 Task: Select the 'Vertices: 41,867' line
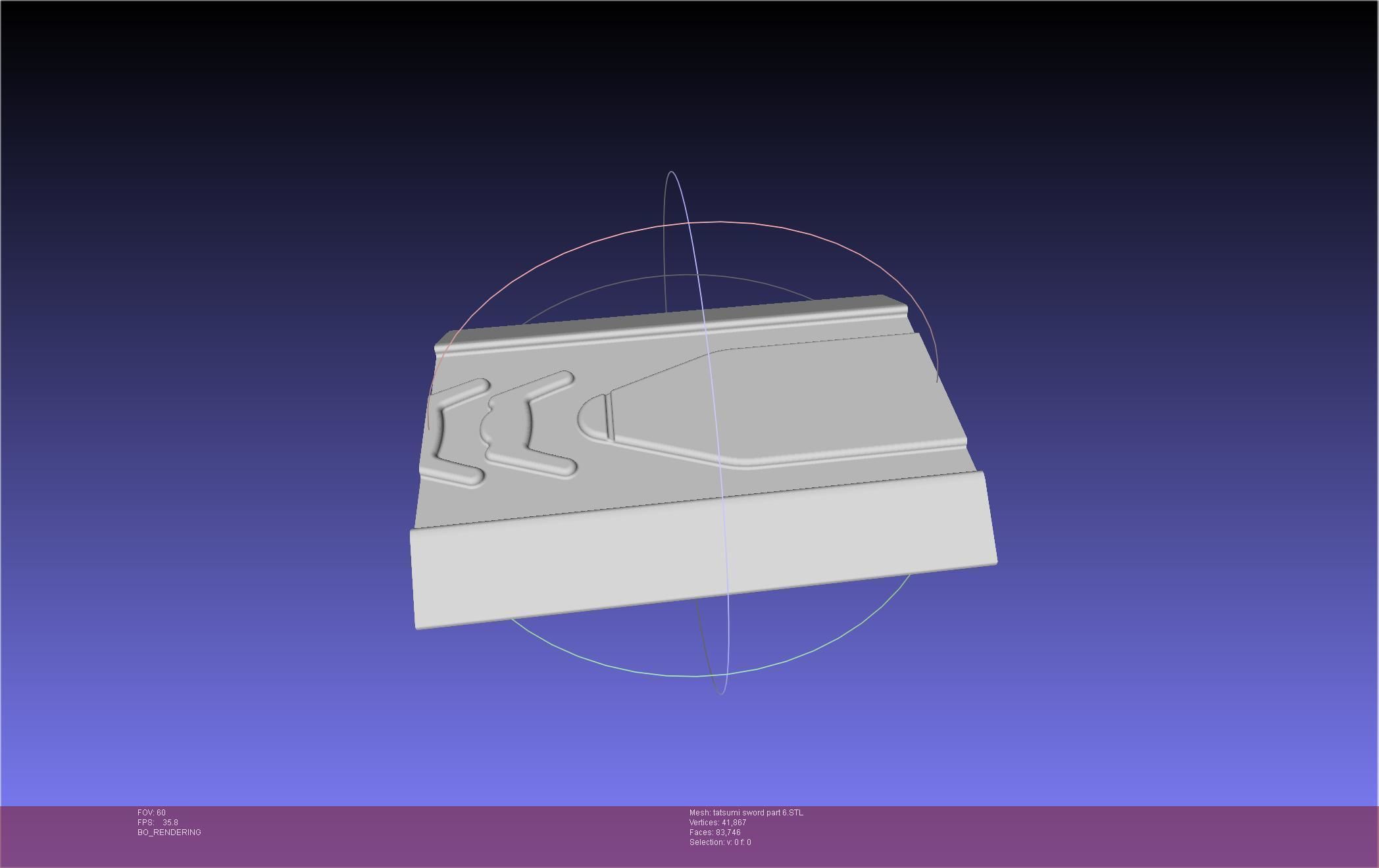(718, 823)
